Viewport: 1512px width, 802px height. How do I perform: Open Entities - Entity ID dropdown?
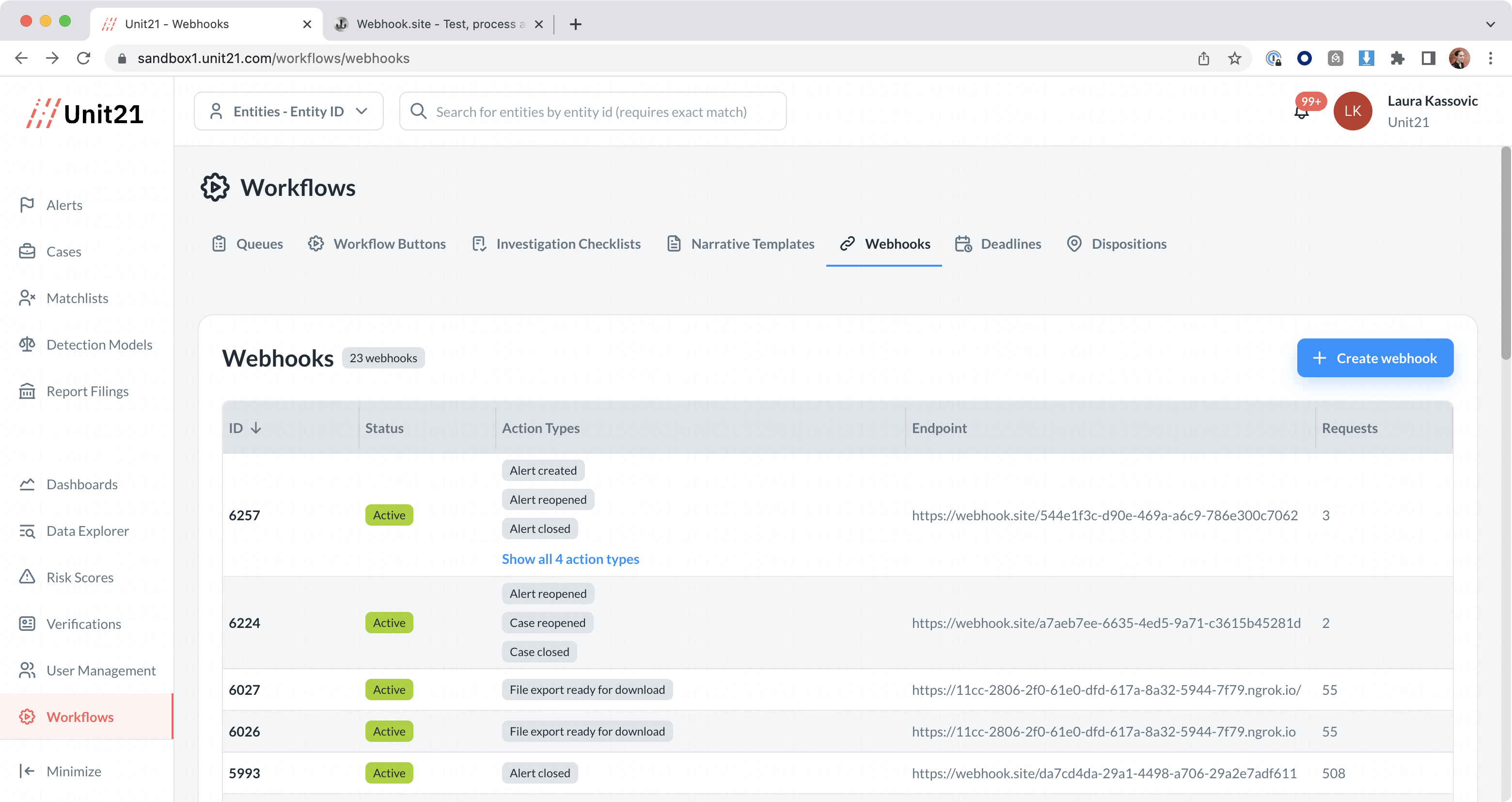(288, 112)
